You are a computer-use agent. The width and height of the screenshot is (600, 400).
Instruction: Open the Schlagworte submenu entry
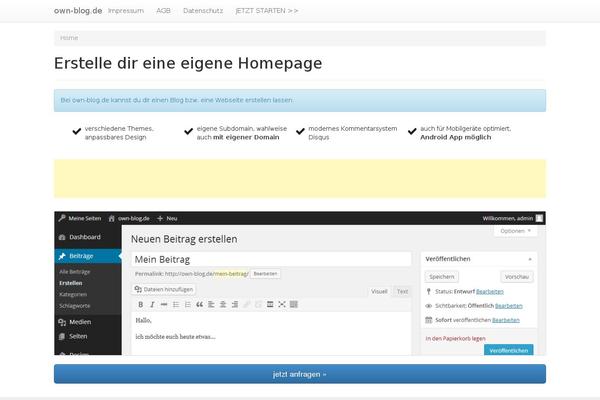(75, 306)
